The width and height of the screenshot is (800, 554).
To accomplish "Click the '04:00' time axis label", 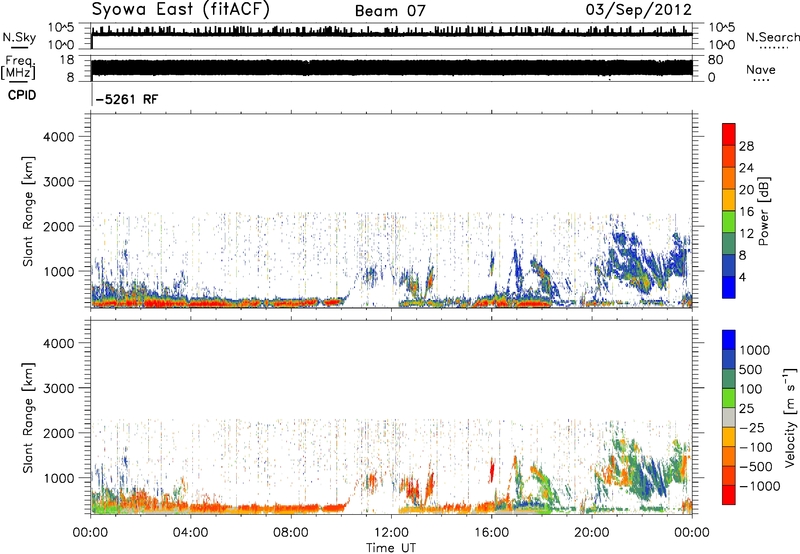I will 190,533.
